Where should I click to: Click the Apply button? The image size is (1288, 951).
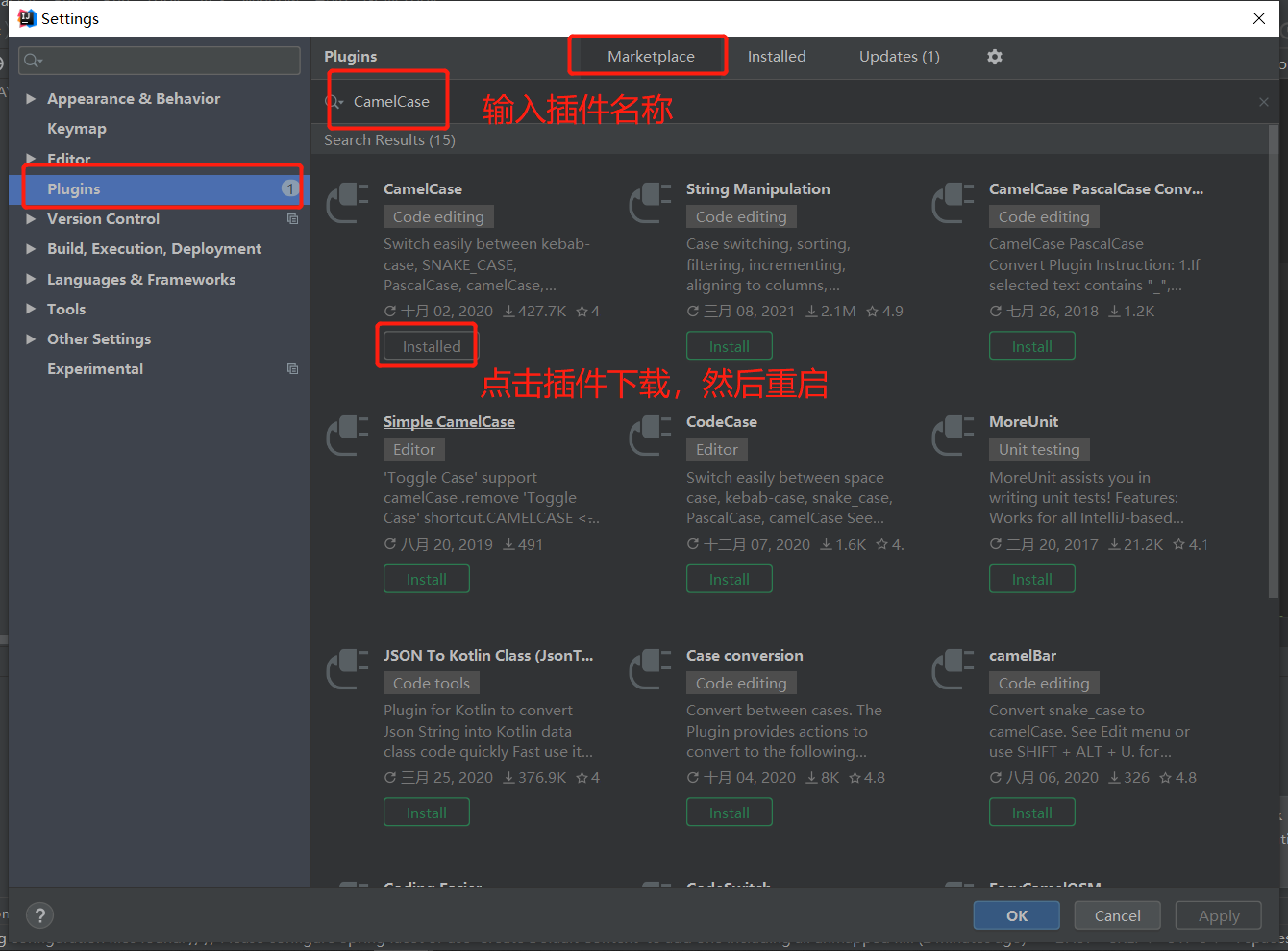pyautogui.click(x=1218, y=915)
